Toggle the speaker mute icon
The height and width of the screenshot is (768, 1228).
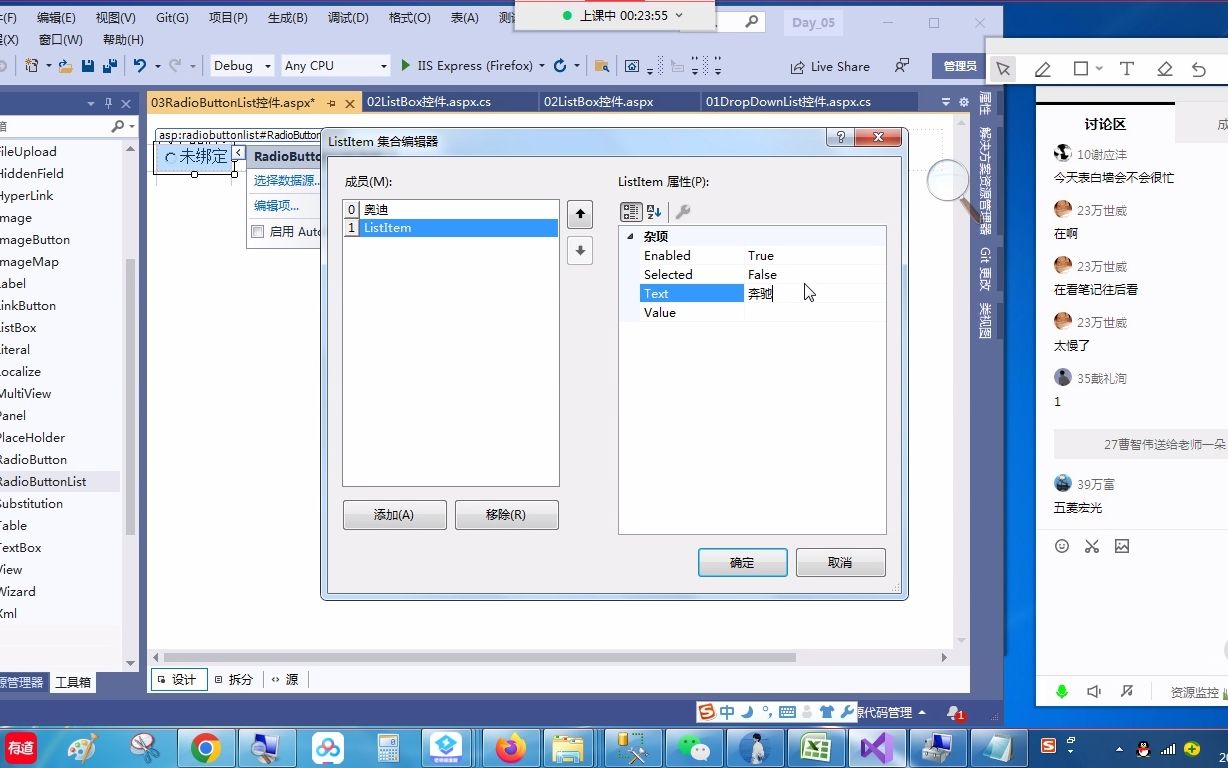[x=1094, y=691]
